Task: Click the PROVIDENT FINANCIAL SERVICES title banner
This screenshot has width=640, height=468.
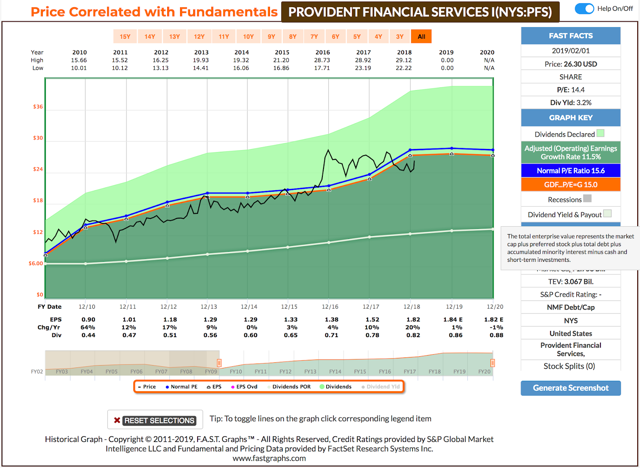Action: pos(420,12)
